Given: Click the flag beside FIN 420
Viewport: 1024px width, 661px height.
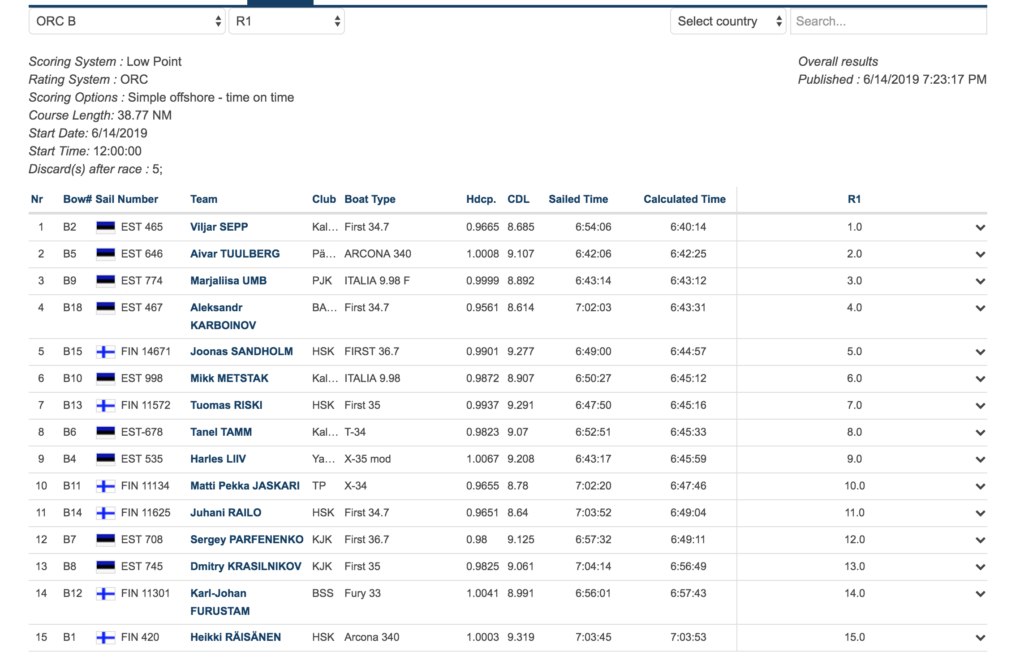Looking at the screenshot, I should click(105, 638).
